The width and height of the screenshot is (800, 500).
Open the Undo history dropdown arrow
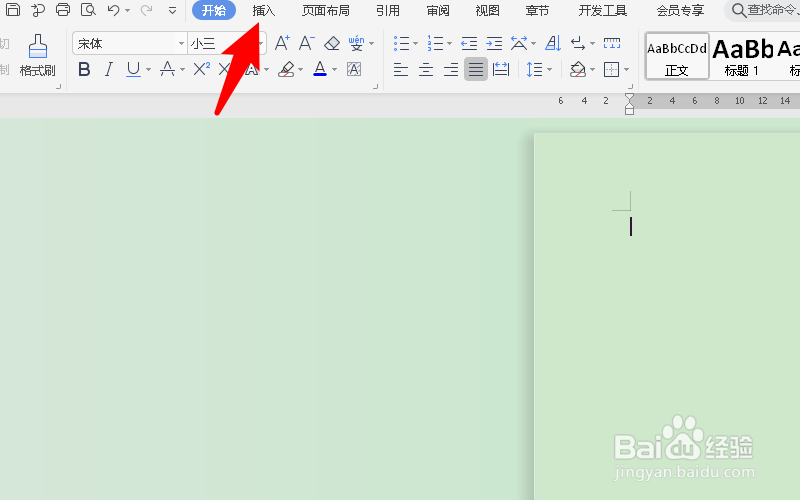(x=128, y=10)
